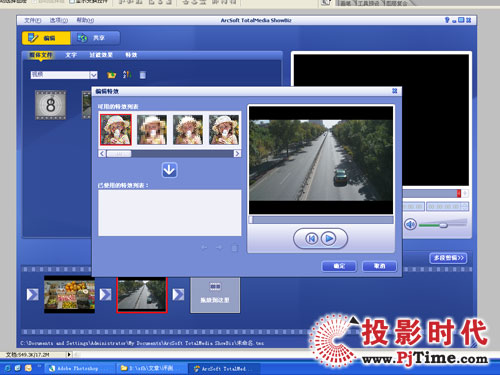The image size is (500, 375).
Task: Click the countdown 8 media thumbnail
Action: 51,105
